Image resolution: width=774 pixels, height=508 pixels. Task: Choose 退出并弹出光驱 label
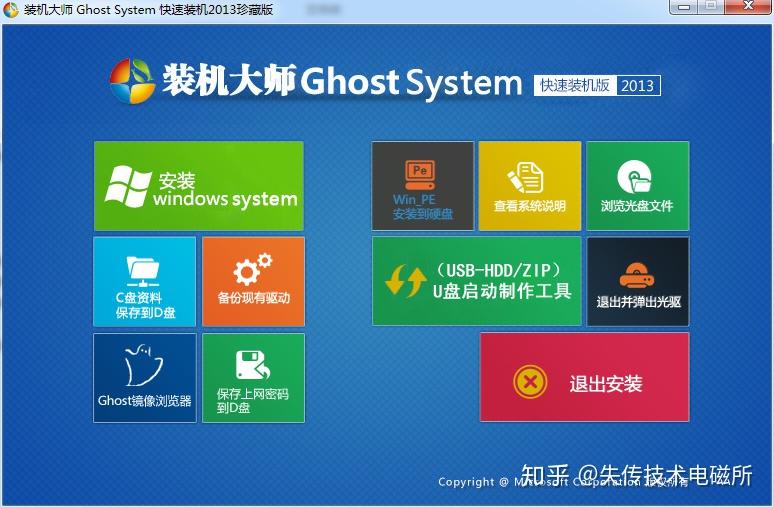639,302
